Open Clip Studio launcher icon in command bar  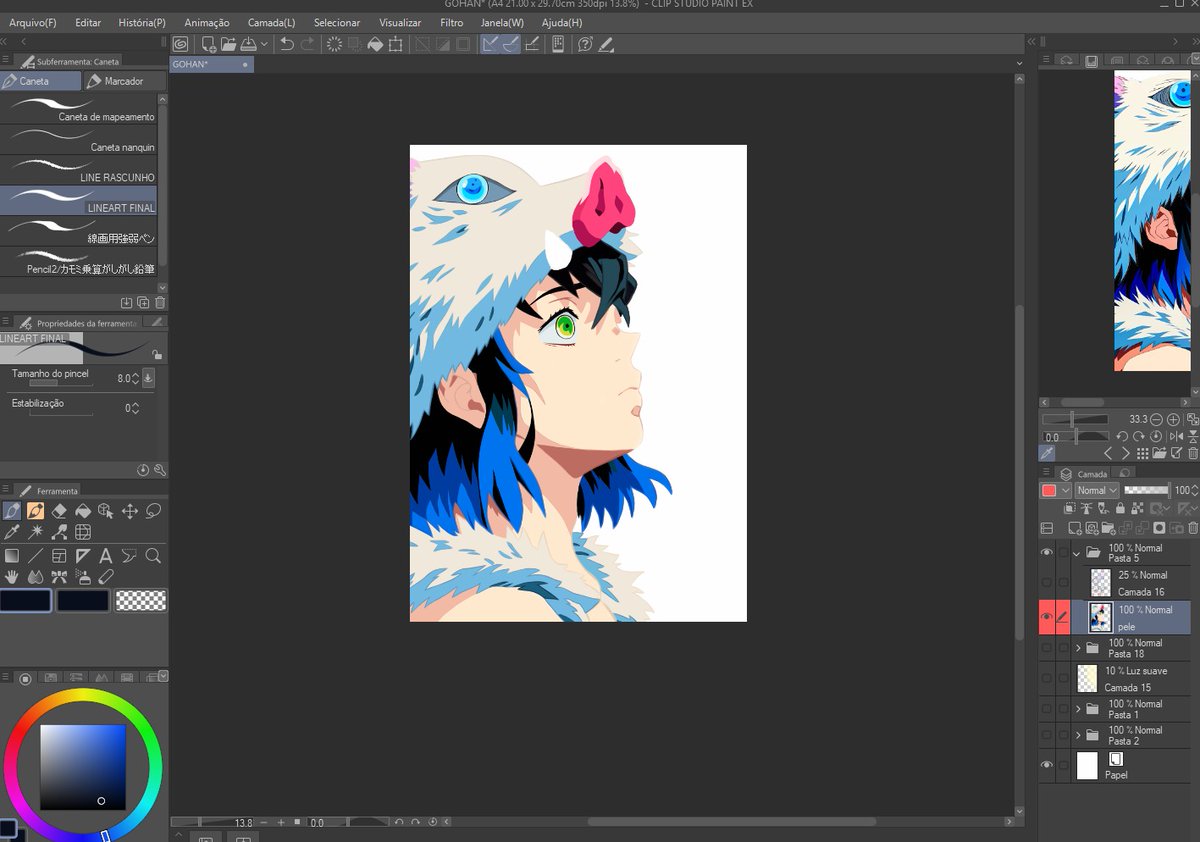[x=180, y=44]
